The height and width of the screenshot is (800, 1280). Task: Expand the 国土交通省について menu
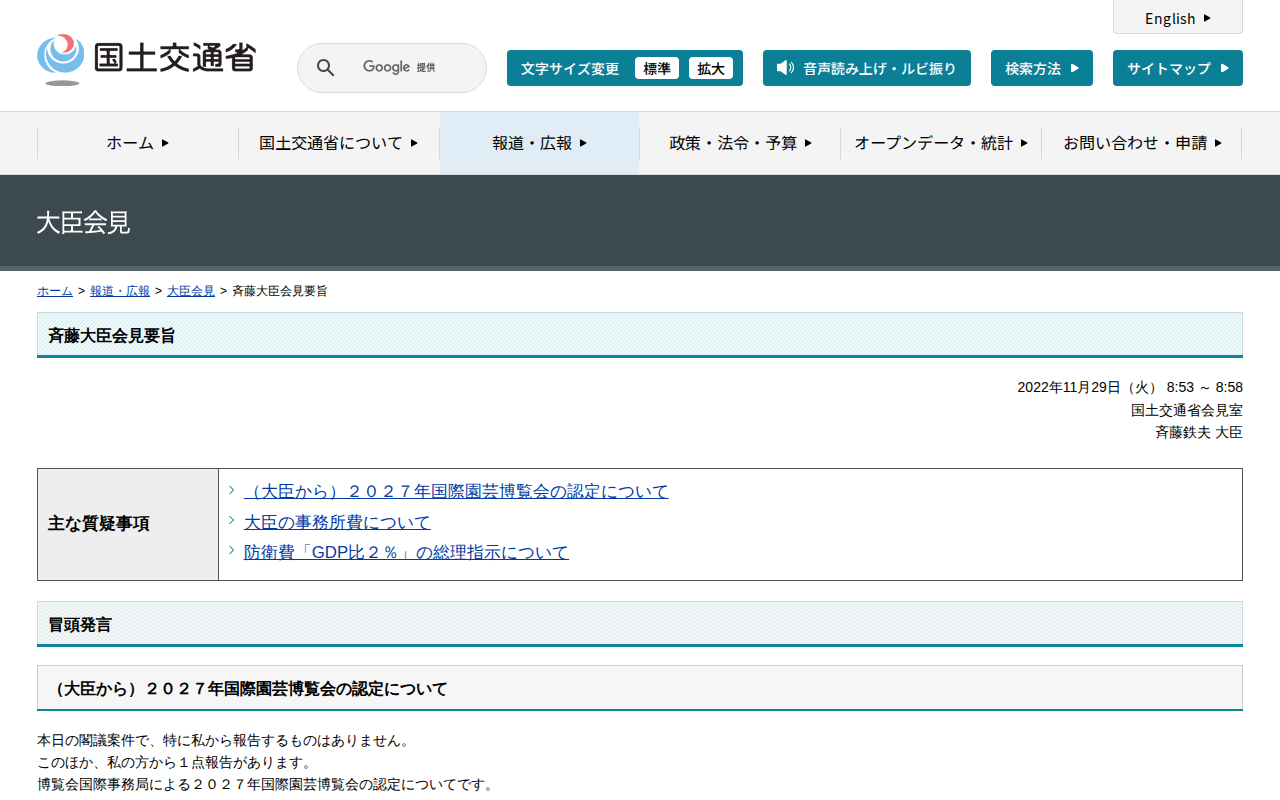[x=338, y=143]
